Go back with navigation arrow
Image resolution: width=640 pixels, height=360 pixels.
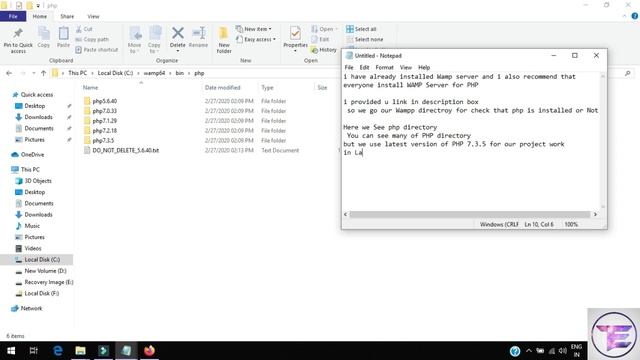9,73
